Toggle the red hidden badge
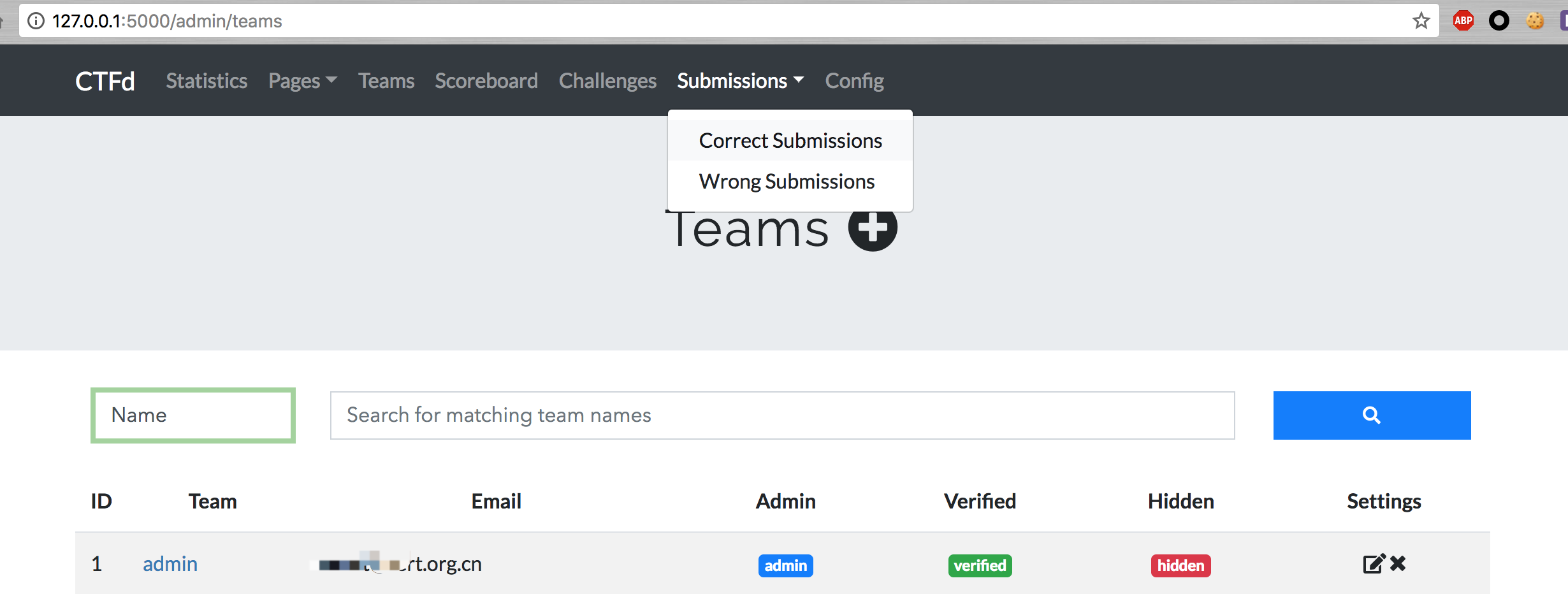Viewport: 1568px width, 599px height. 1180,565
